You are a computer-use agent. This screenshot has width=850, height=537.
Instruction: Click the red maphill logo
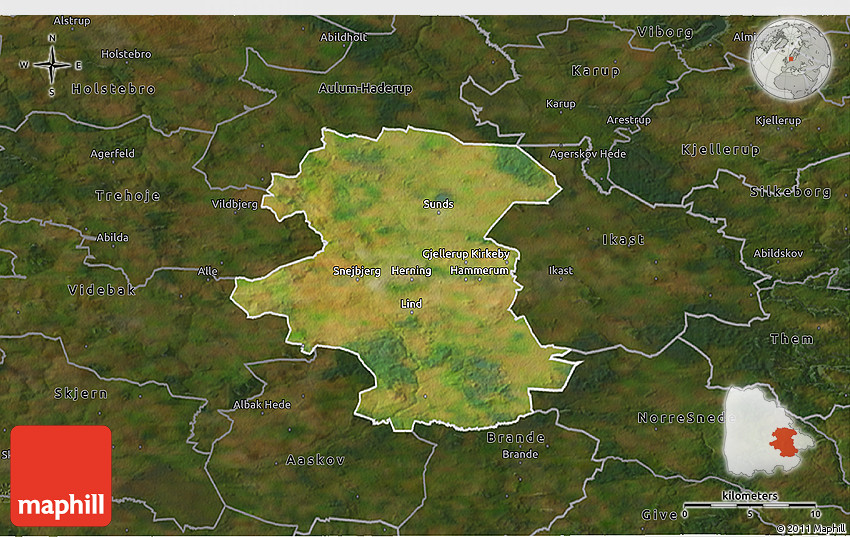(x=61, y=476)
